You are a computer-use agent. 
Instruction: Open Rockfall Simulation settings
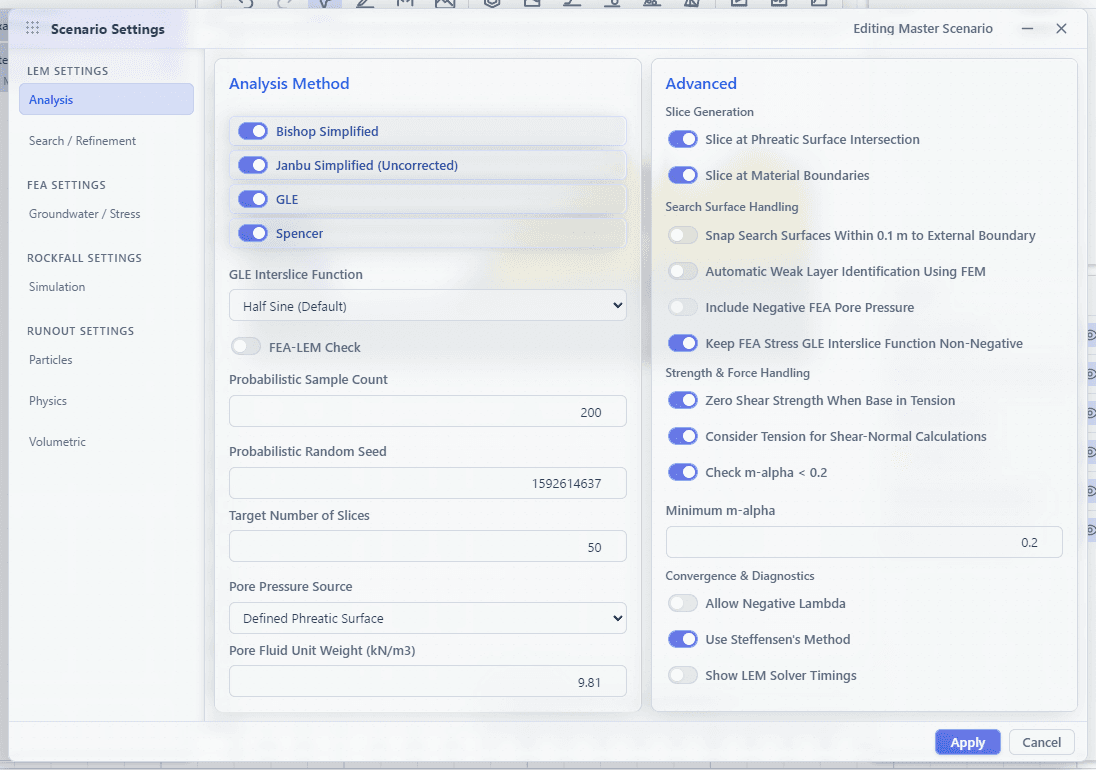(x=57, y=286)
